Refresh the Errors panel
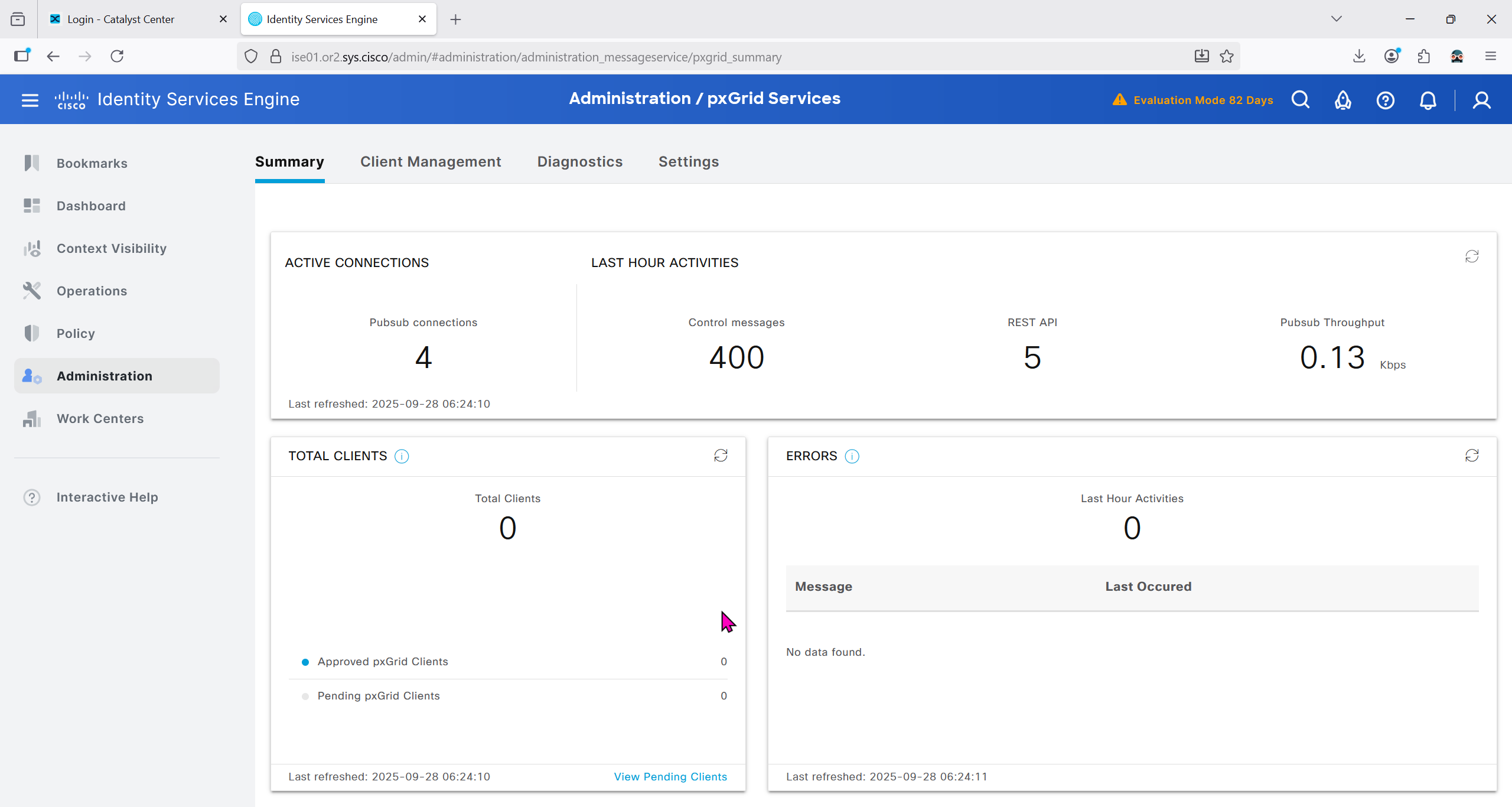This screenshot has height=807, width=1512. tap(1471, 455)
